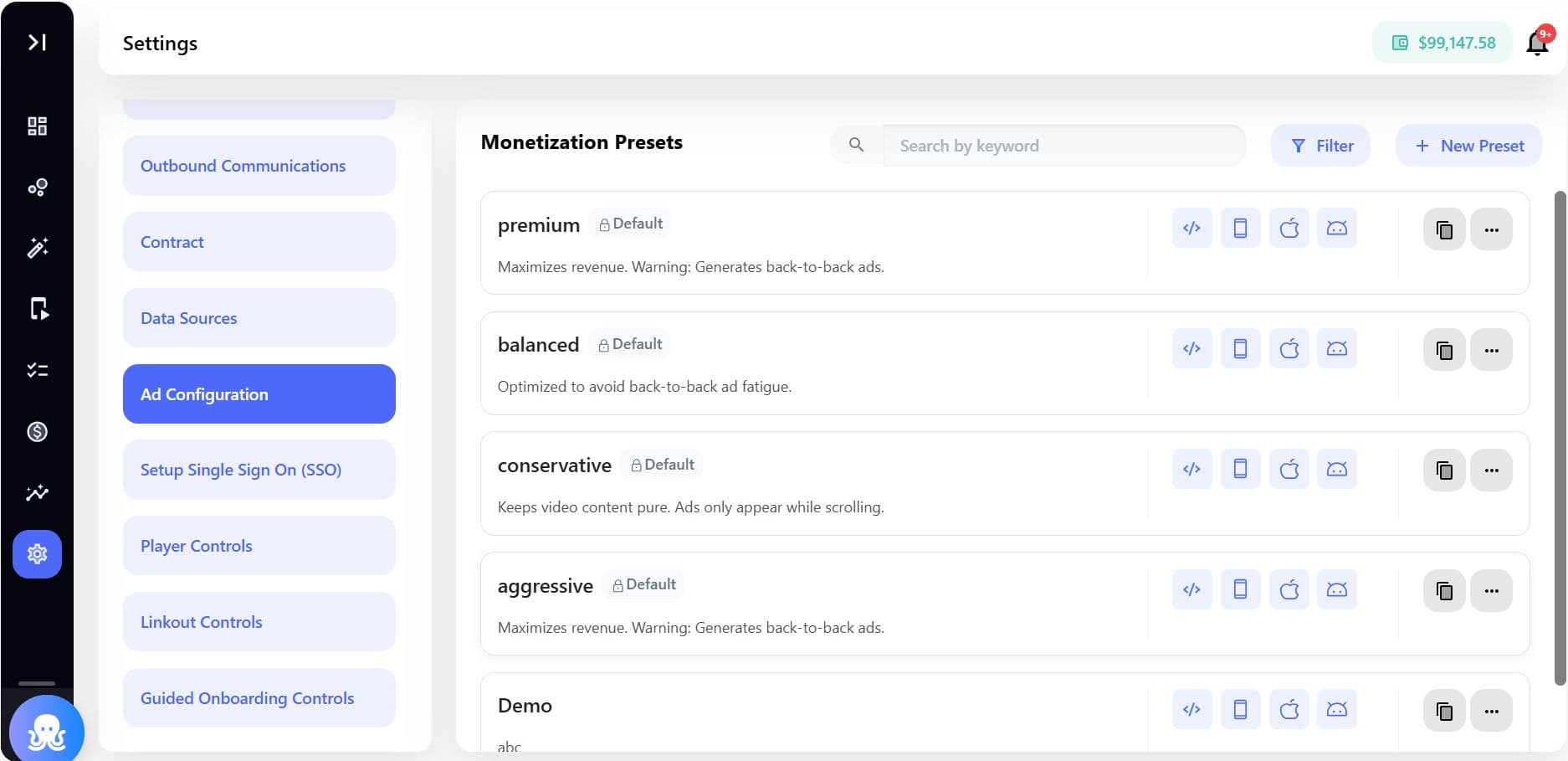
Task: Click the settings gear sidebar icon
Action: coord(37,554)
